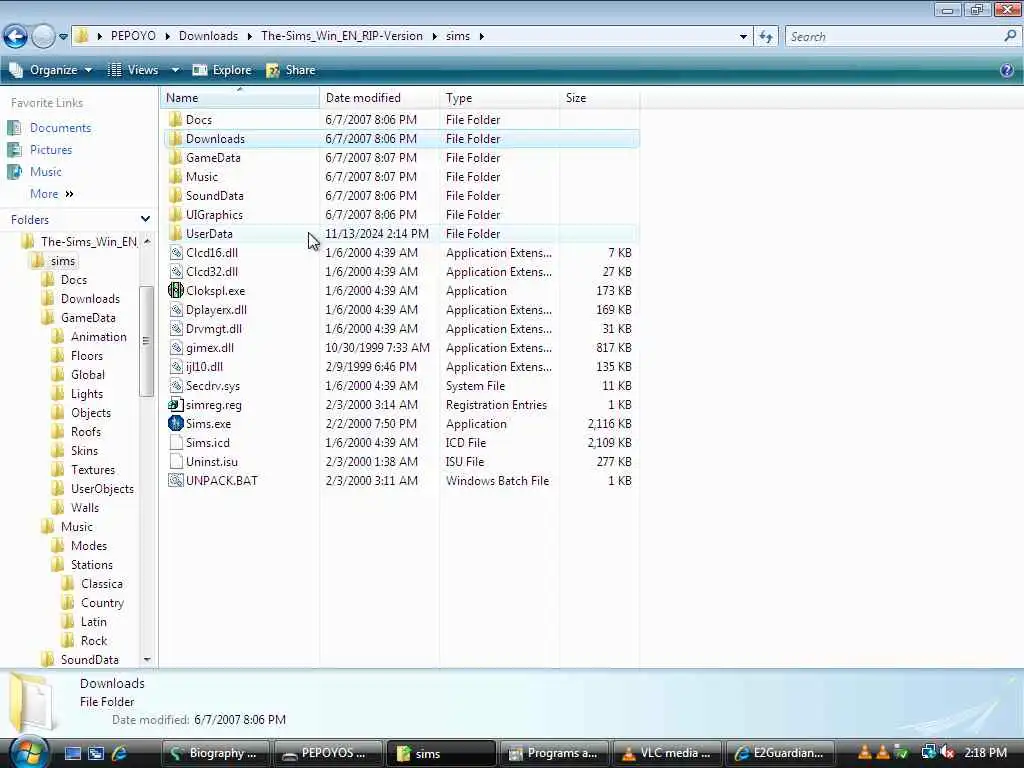This screenshot has height=768, width=1024.
Task: Click Downloads in the address breadcrumb
Action: click(x=208, y=36)
